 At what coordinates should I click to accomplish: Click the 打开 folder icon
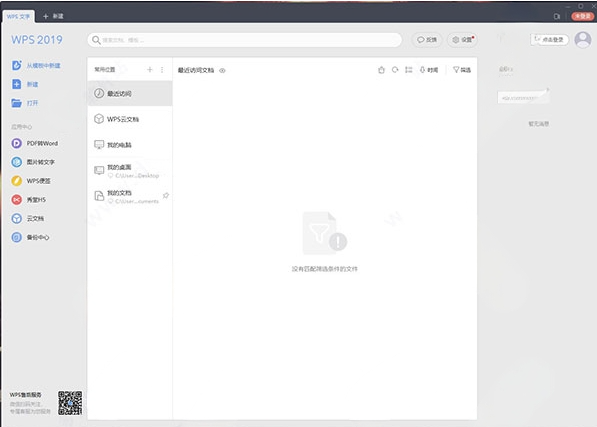click(16, 103)
